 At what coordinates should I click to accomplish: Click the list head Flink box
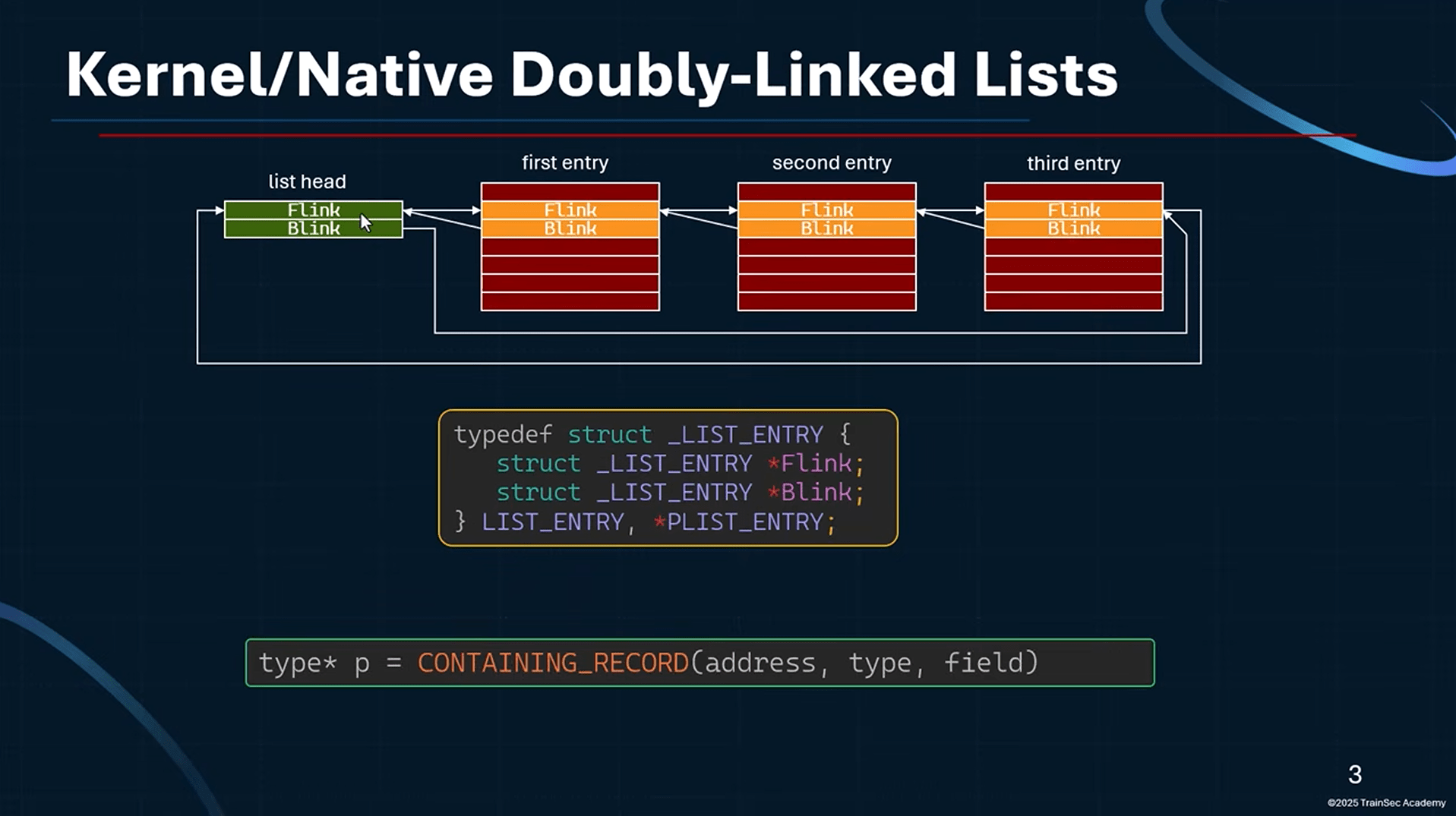[313, 210]
